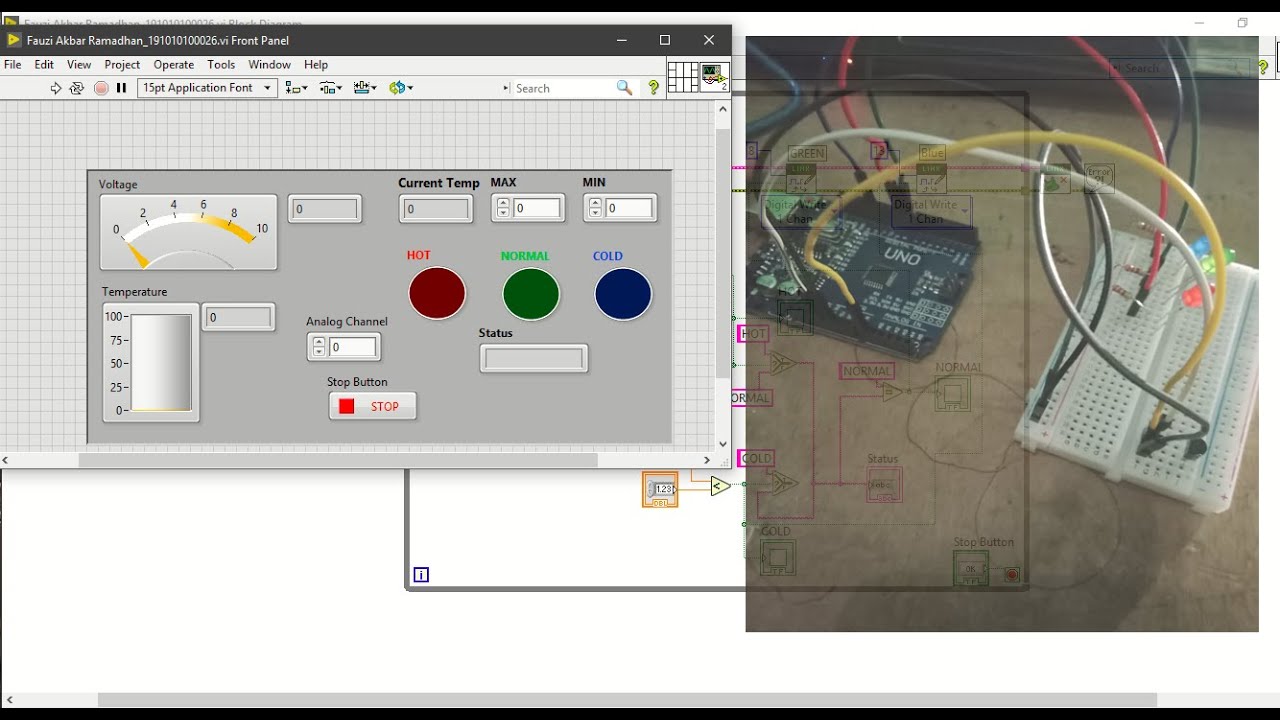The height and width of the screenshot is (720, 1280).
Task: Click the Front Panel title bar icon
Action: [x=13, y=40]
